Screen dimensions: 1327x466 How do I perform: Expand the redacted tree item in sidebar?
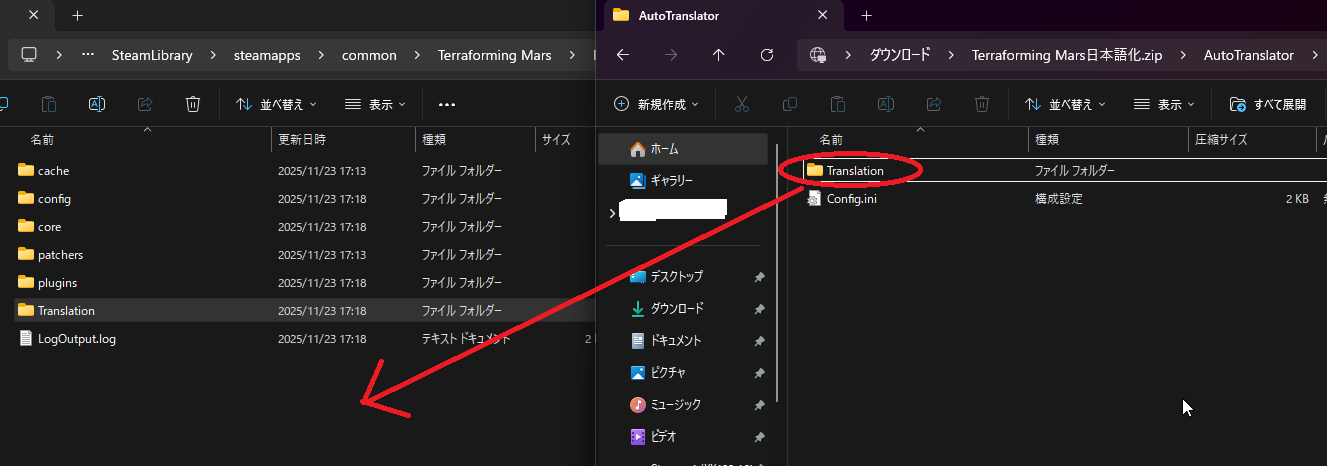612,213
